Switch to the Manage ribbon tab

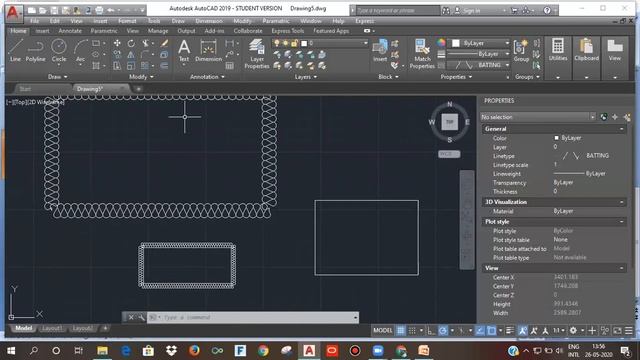[x=158, y=31]
